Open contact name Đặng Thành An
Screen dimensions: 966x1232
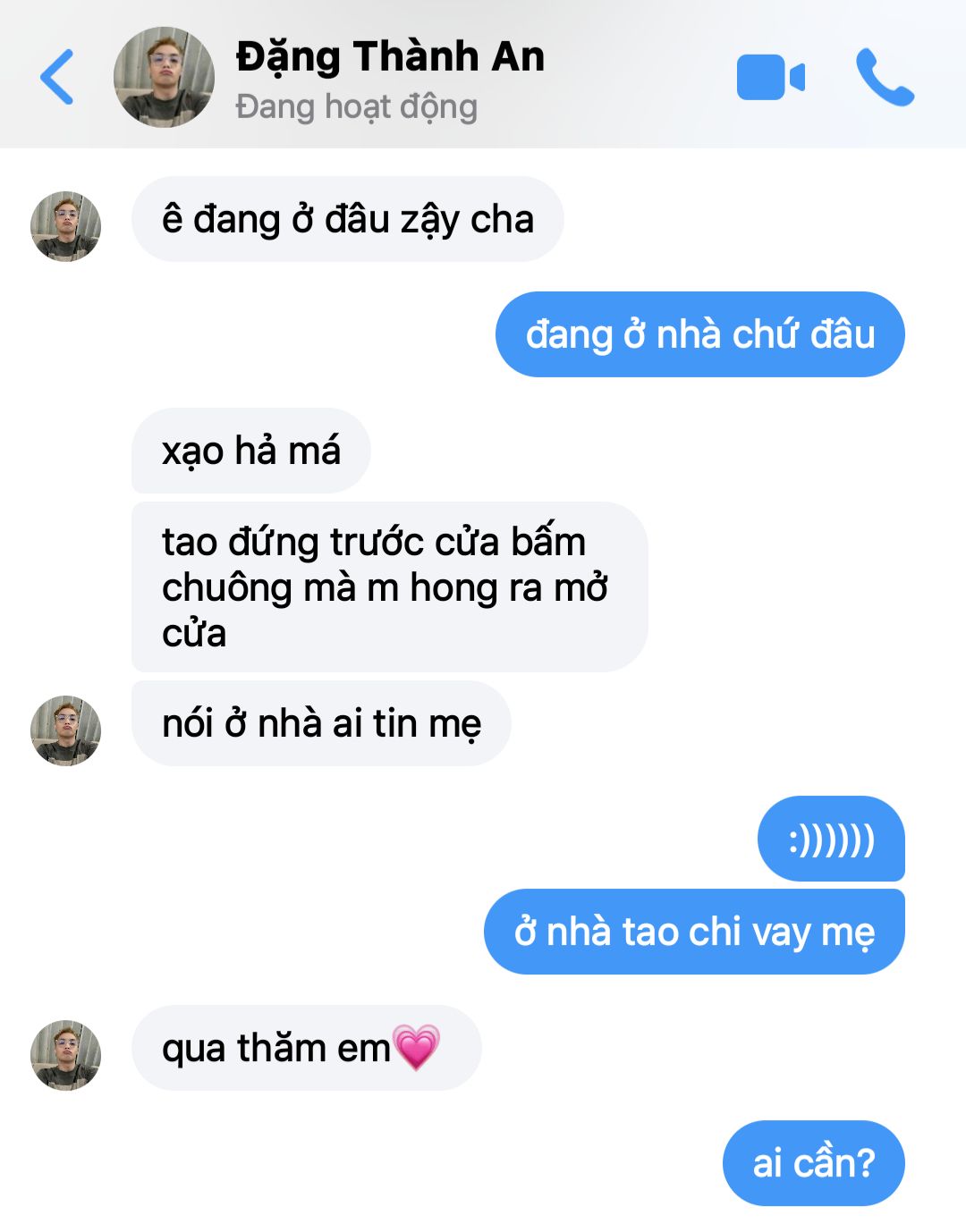pos(390,56)
